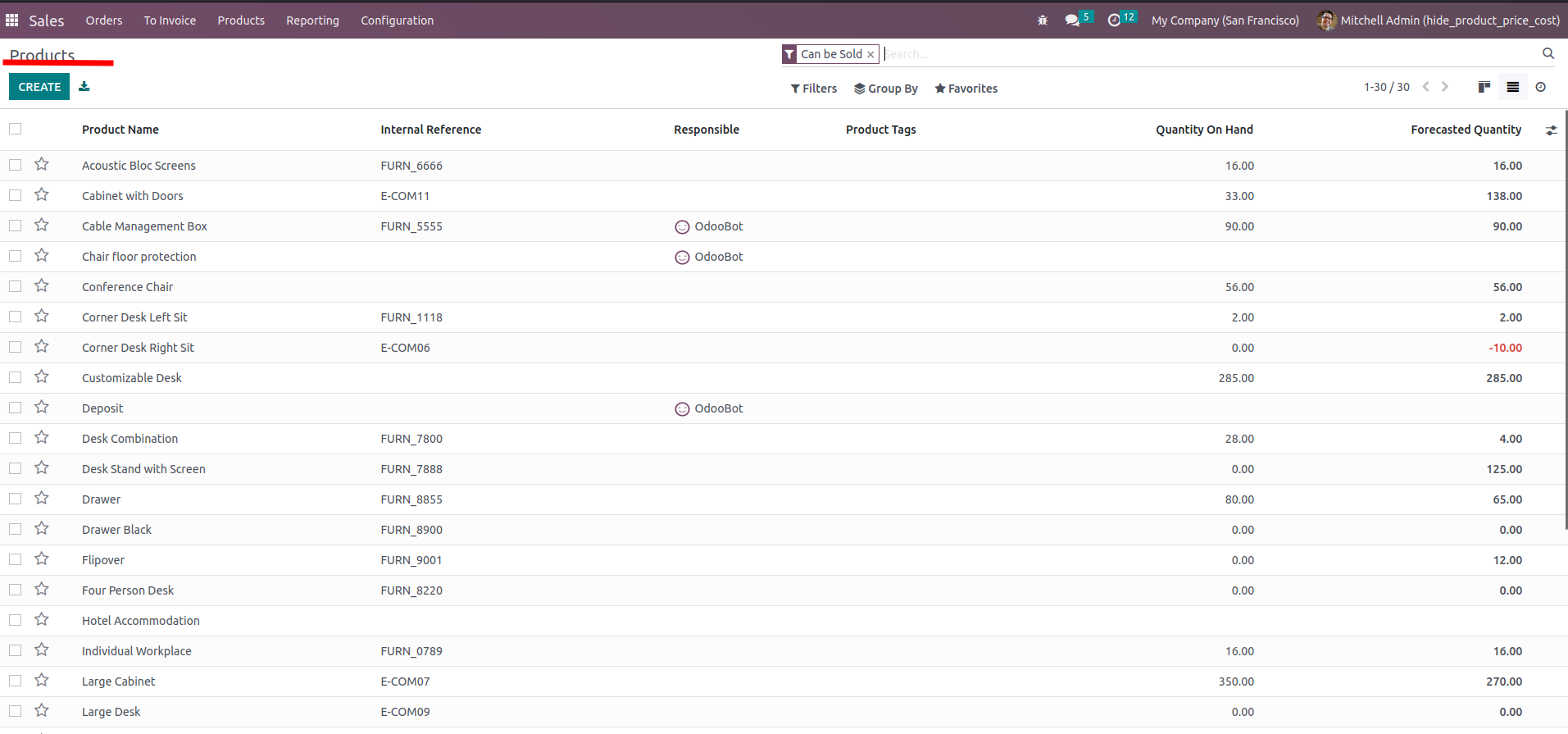Click FURN_8855 reference of Drawer

click(x=411, y=499)
